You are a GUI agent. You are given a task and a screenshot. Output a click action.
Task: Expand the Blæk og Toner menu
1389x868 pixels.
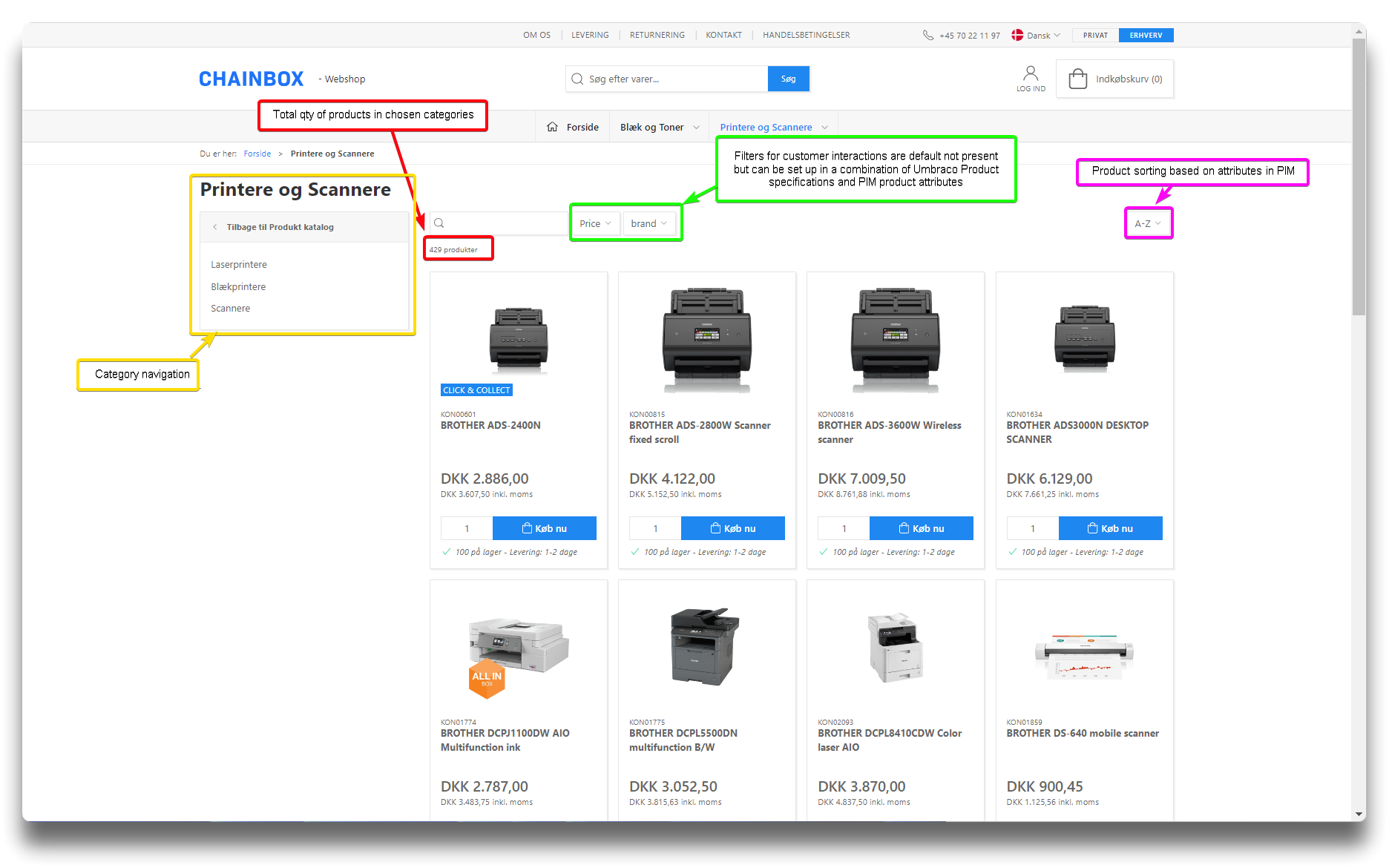tap(659, 127)
